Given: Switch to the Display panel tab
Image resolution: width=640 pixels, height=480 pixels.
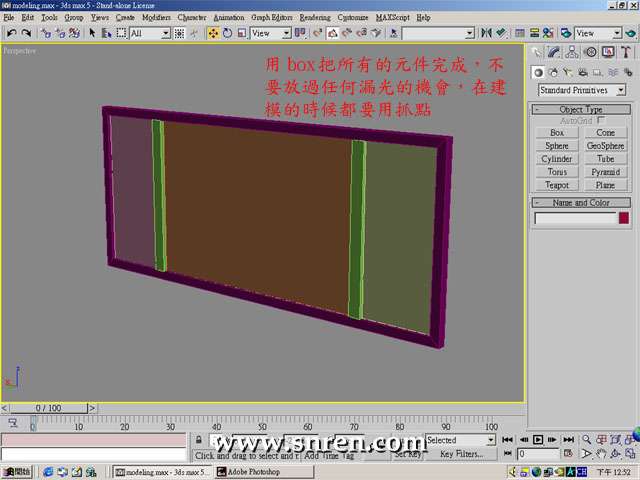Looking at the screenshot, I should point(608,52).
